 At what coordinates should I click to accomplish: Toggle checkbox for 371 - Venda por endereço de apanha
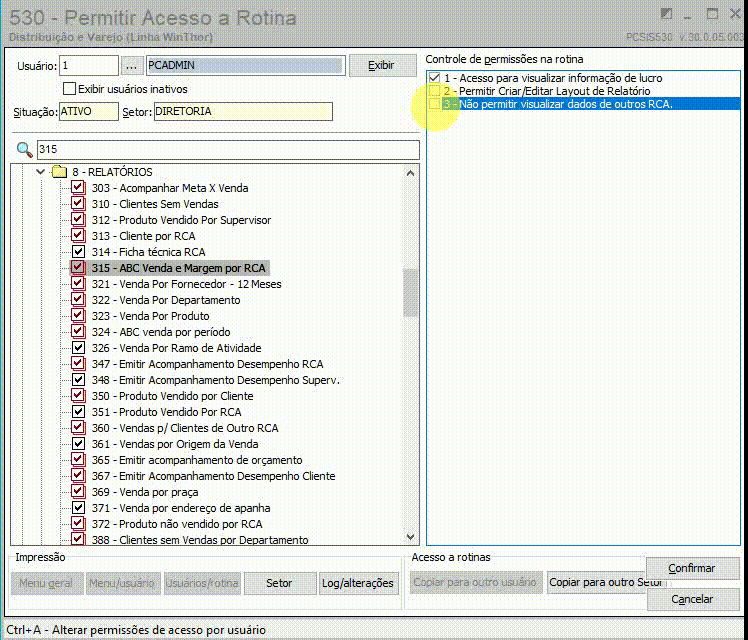click(78, 507)
